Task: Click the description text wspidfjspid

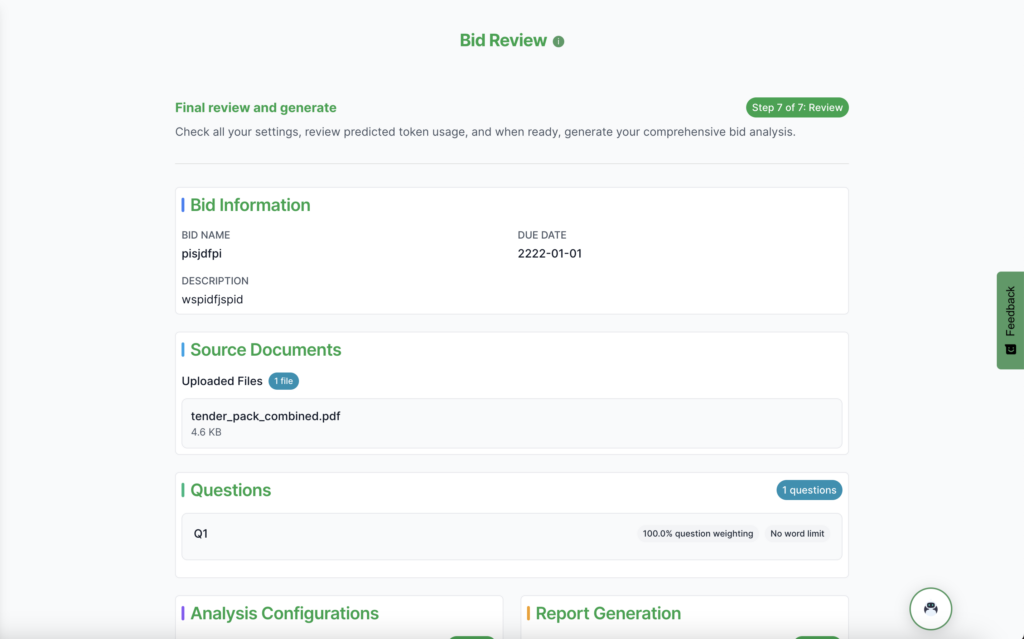Action: click(x=212, y=299)
